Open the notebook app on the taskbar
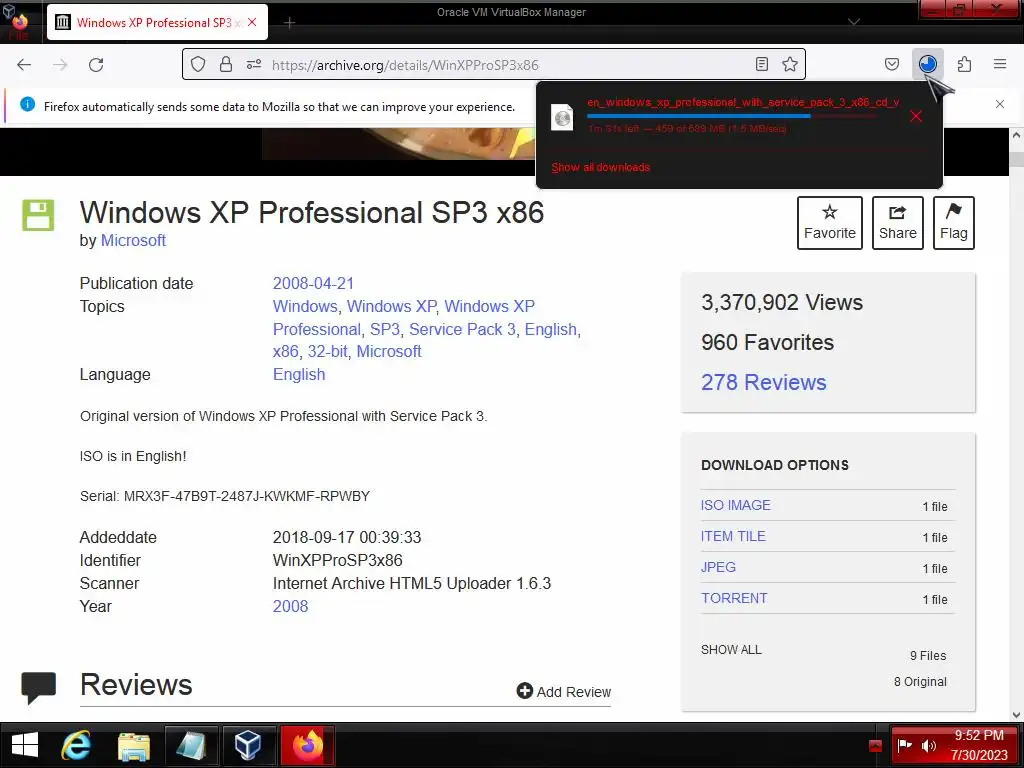This screenshot has height=768, width=1024. point(191,745)
